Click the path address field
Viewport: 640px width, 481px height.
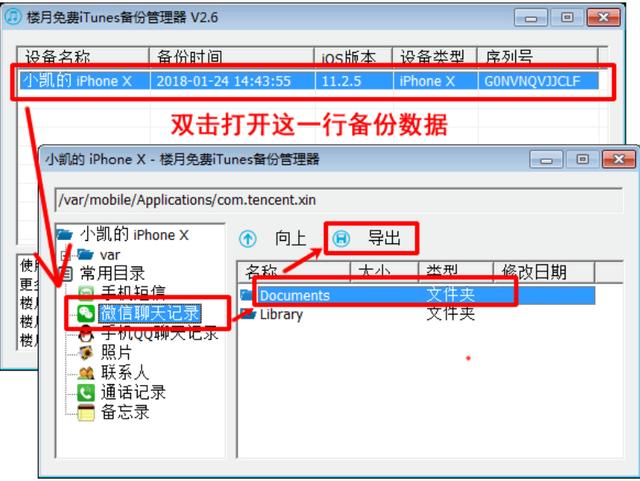[338, 200]
